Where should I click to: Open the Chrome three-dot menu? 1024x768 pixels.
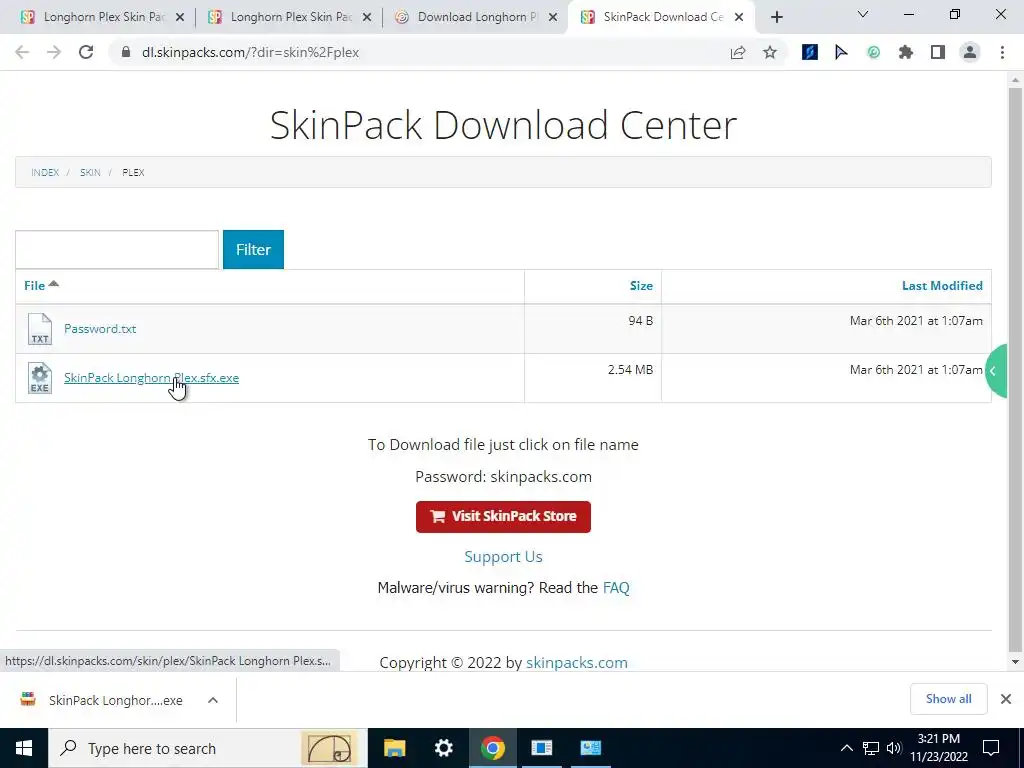click(x=1002, y=52)
